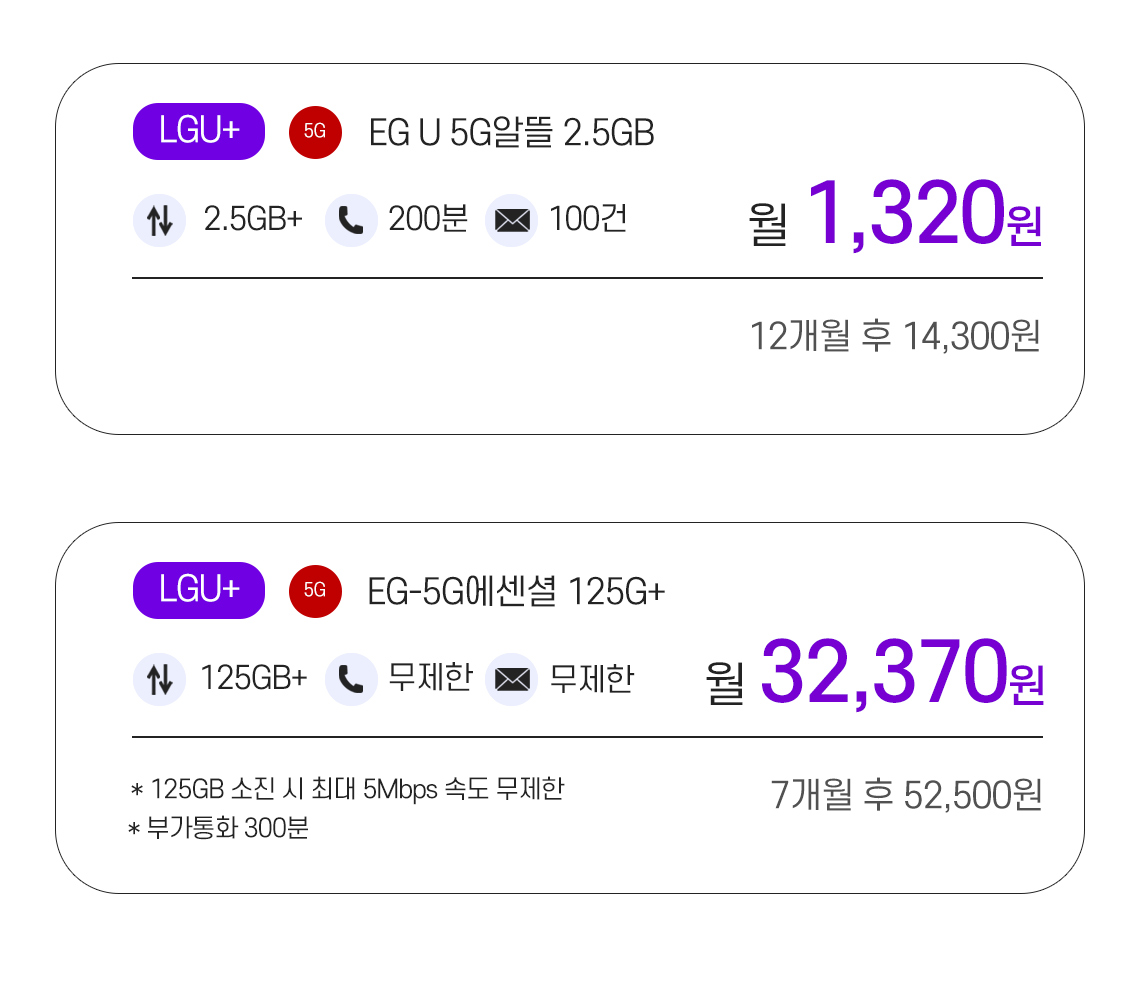1140x1001 pixels.
Task: Click the LGU+ badge on second plan
Action: point(198,590)
